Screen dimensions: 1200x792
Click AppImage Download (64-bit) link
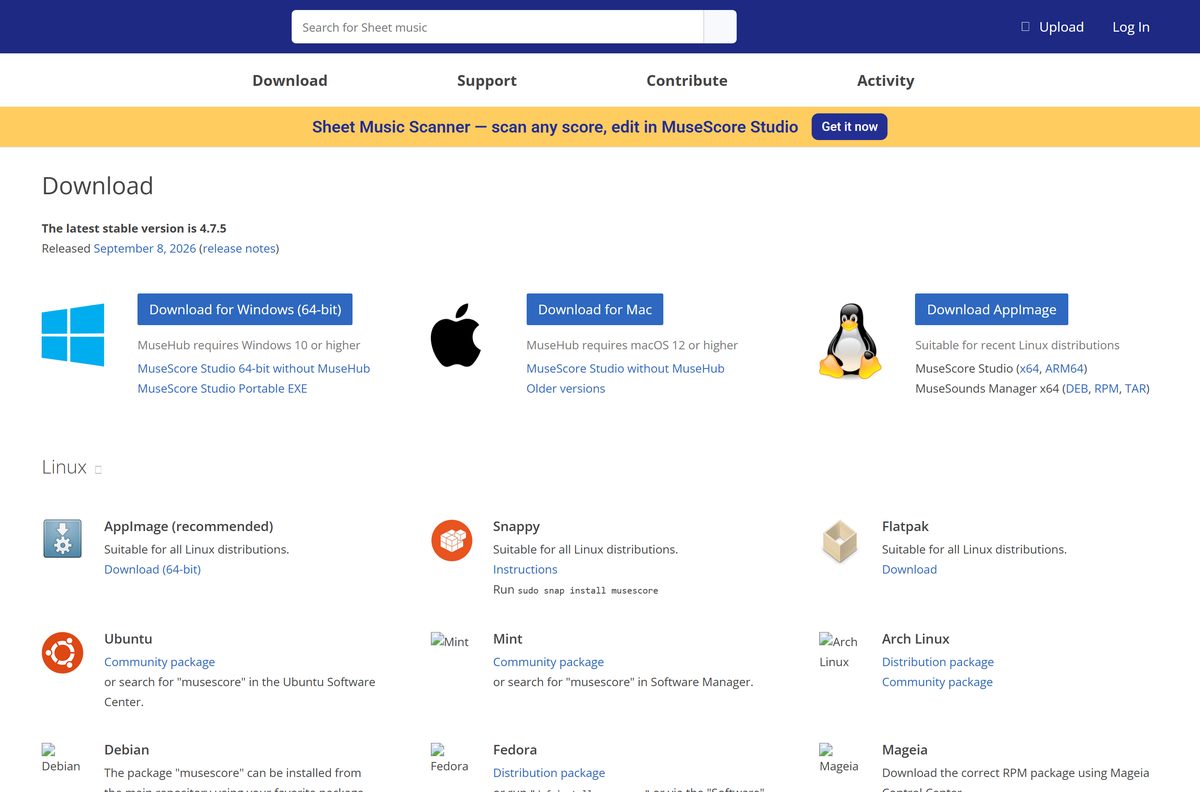(x=152, y=569)
